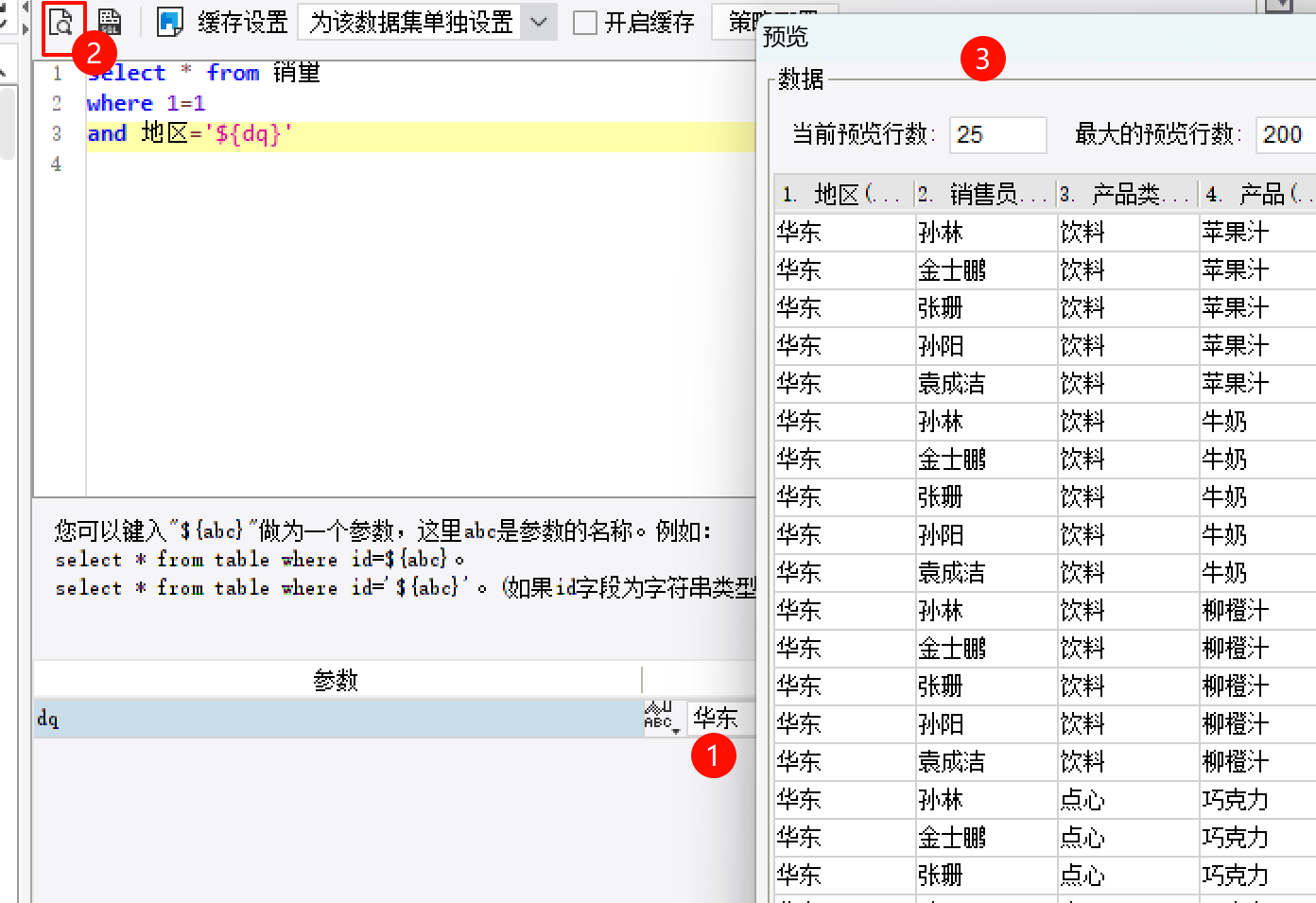Click the 最大的预览行数 field showing 200

(x=1286, y=134)
